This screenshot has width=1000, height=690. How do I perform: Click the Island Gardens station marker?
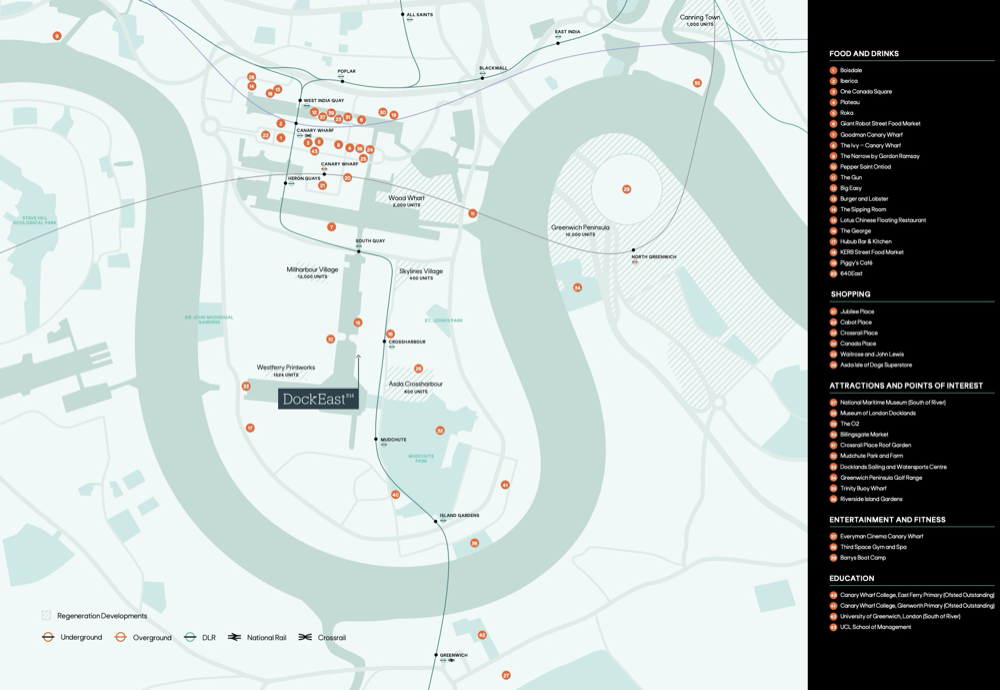point(437,521)
